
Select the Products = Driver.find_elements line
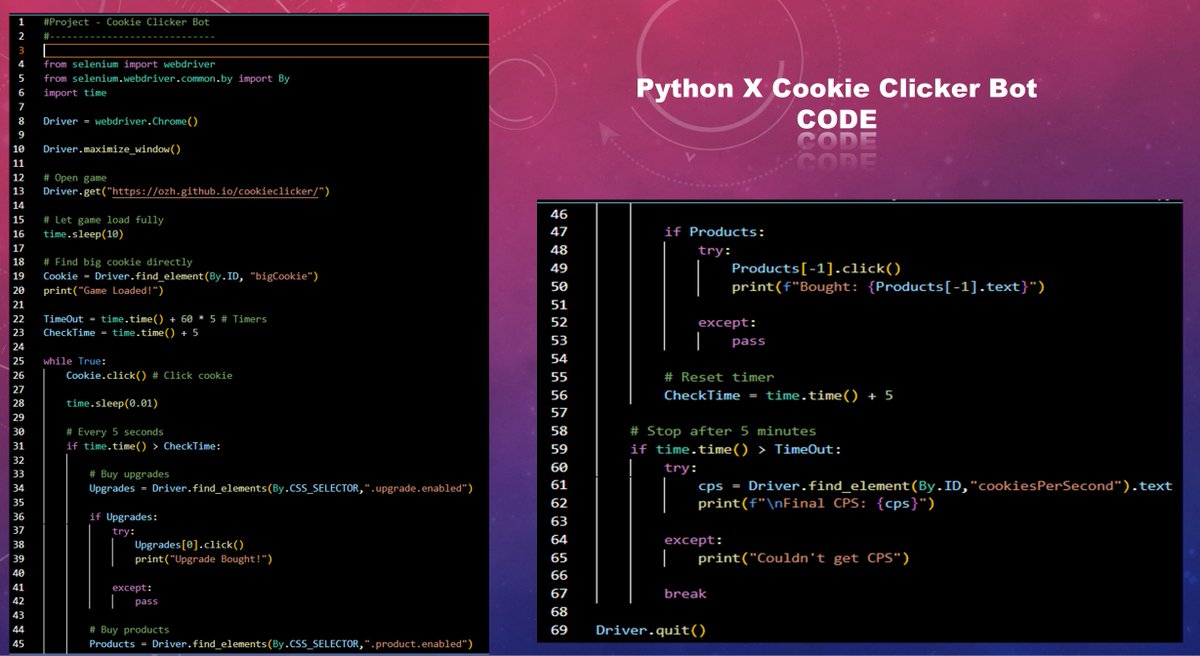[281, 644]
